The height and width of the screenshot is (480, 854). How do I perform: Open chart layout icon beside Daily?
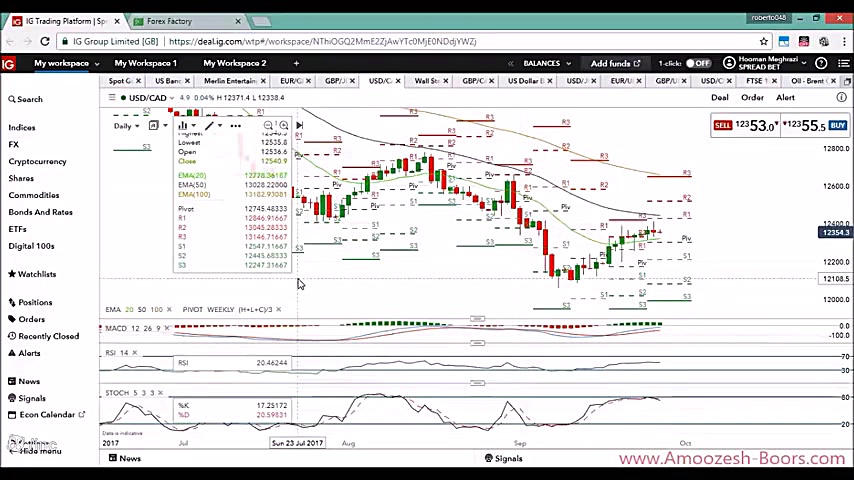tap(154, 125)
